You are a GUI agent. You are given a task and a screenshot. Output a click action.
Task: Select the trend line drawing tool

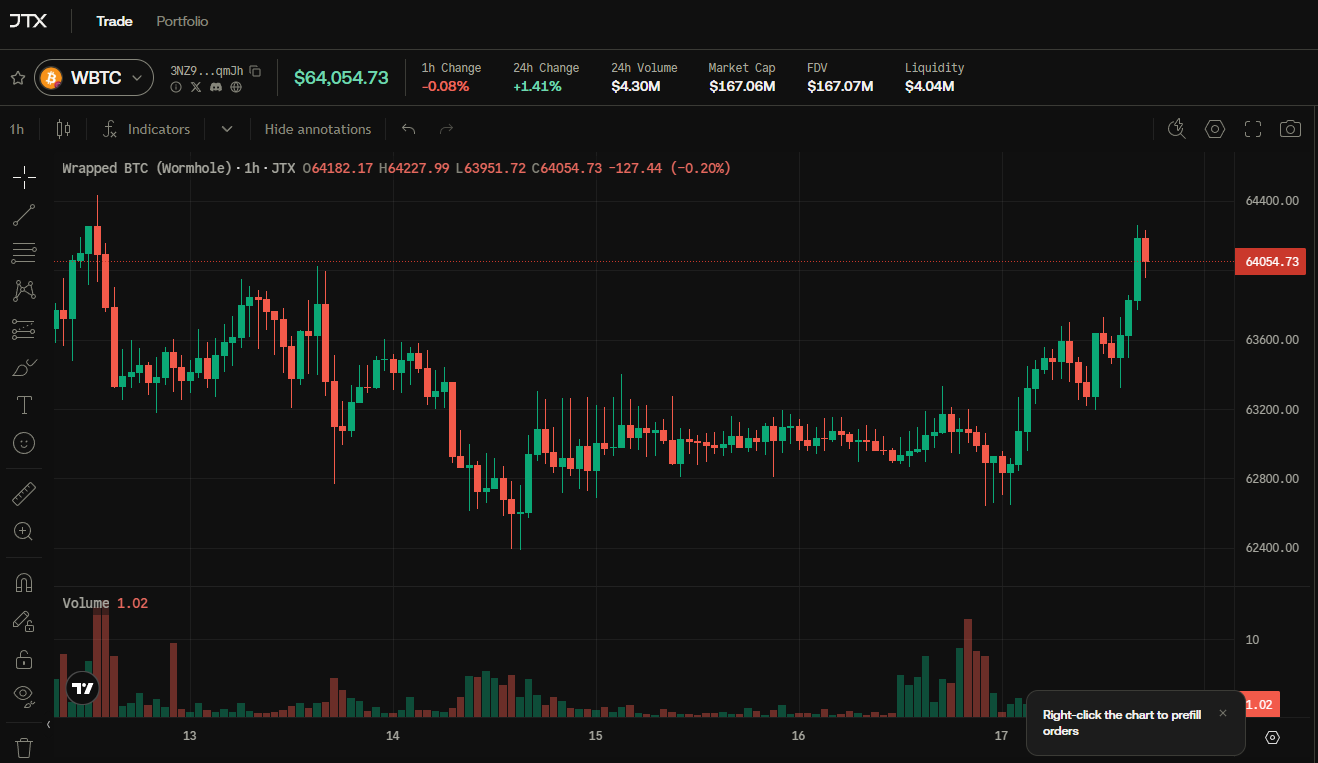pos(24,215)
